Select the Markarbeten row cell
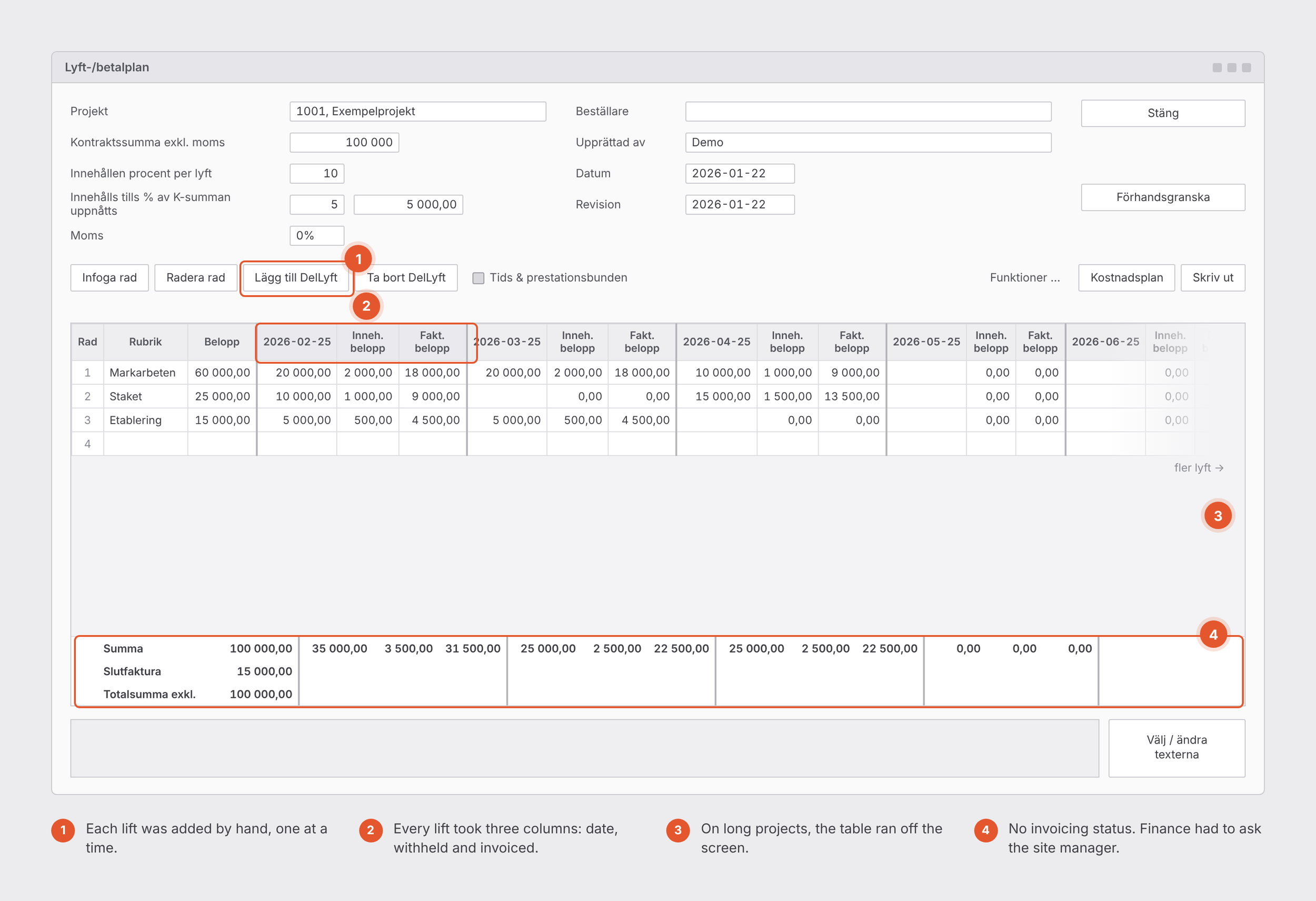Viewport: 1316px width, 901px height. pyautogui.click(x=145, y=373)
